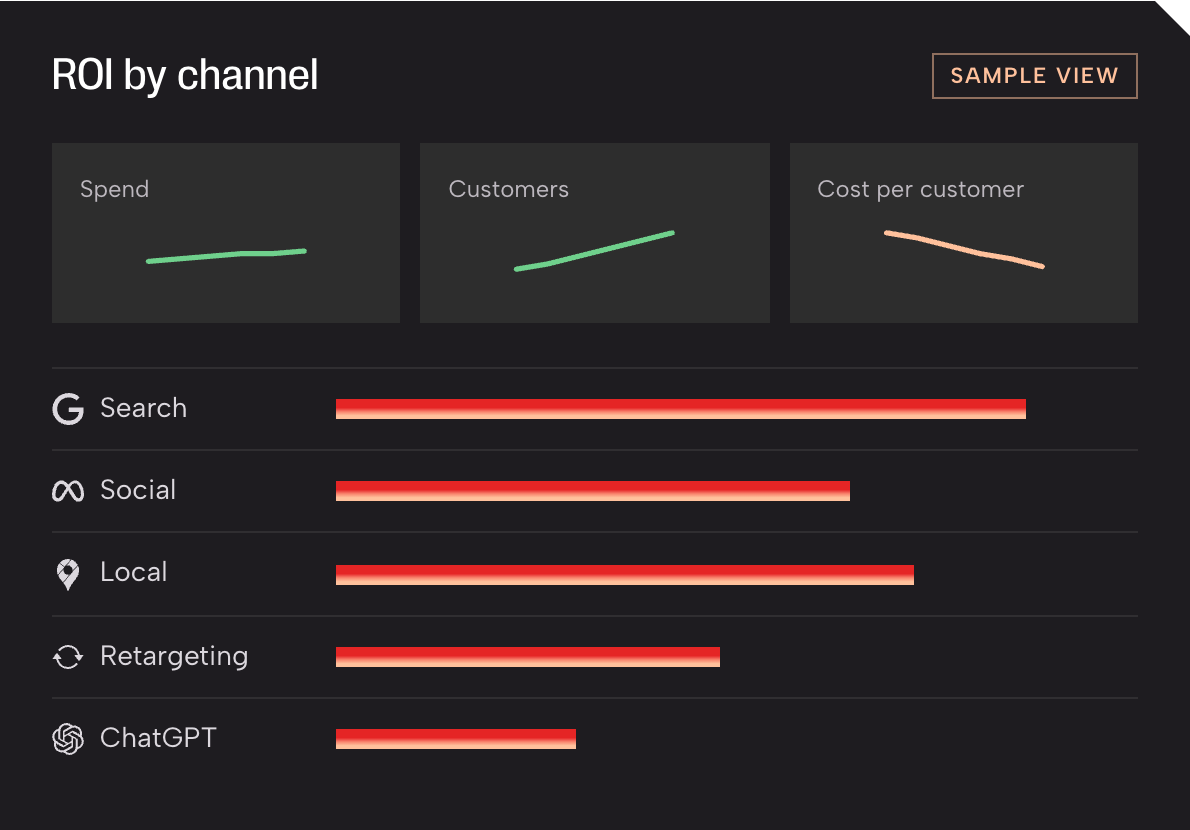Select the Local channel label
1190x830 pixels.
pos(134,572)
